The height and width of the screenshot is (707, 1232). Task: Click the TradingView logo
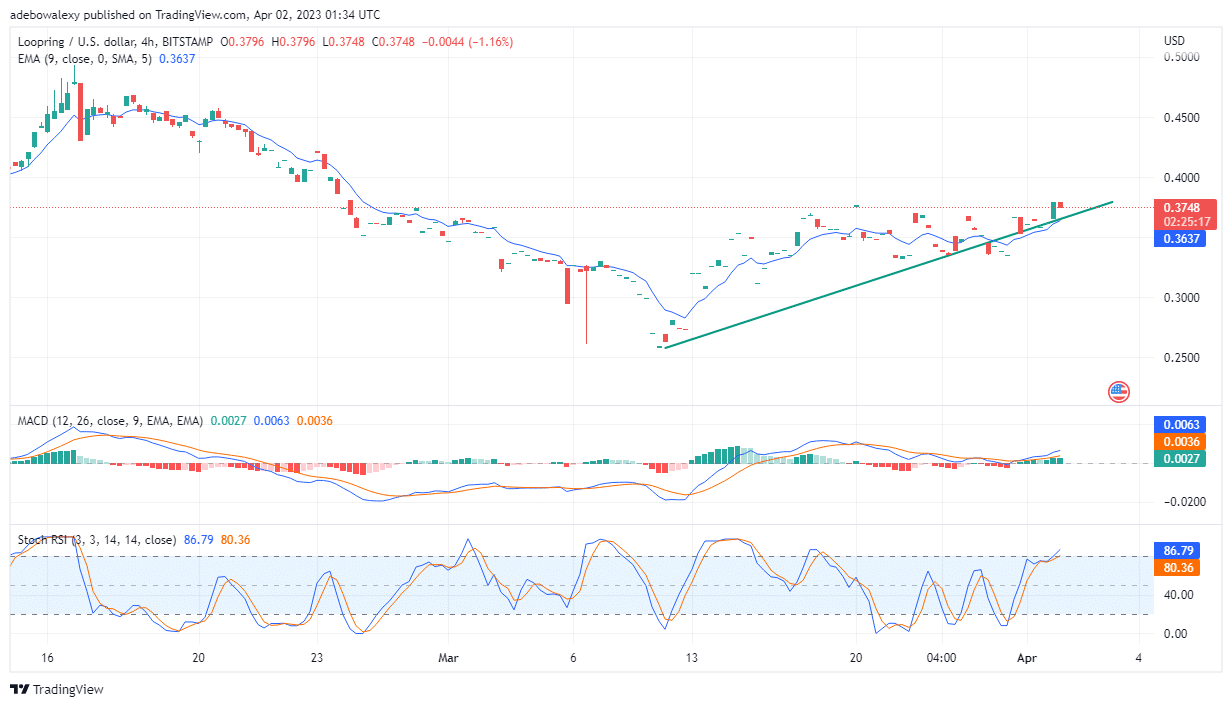point(57,689)
